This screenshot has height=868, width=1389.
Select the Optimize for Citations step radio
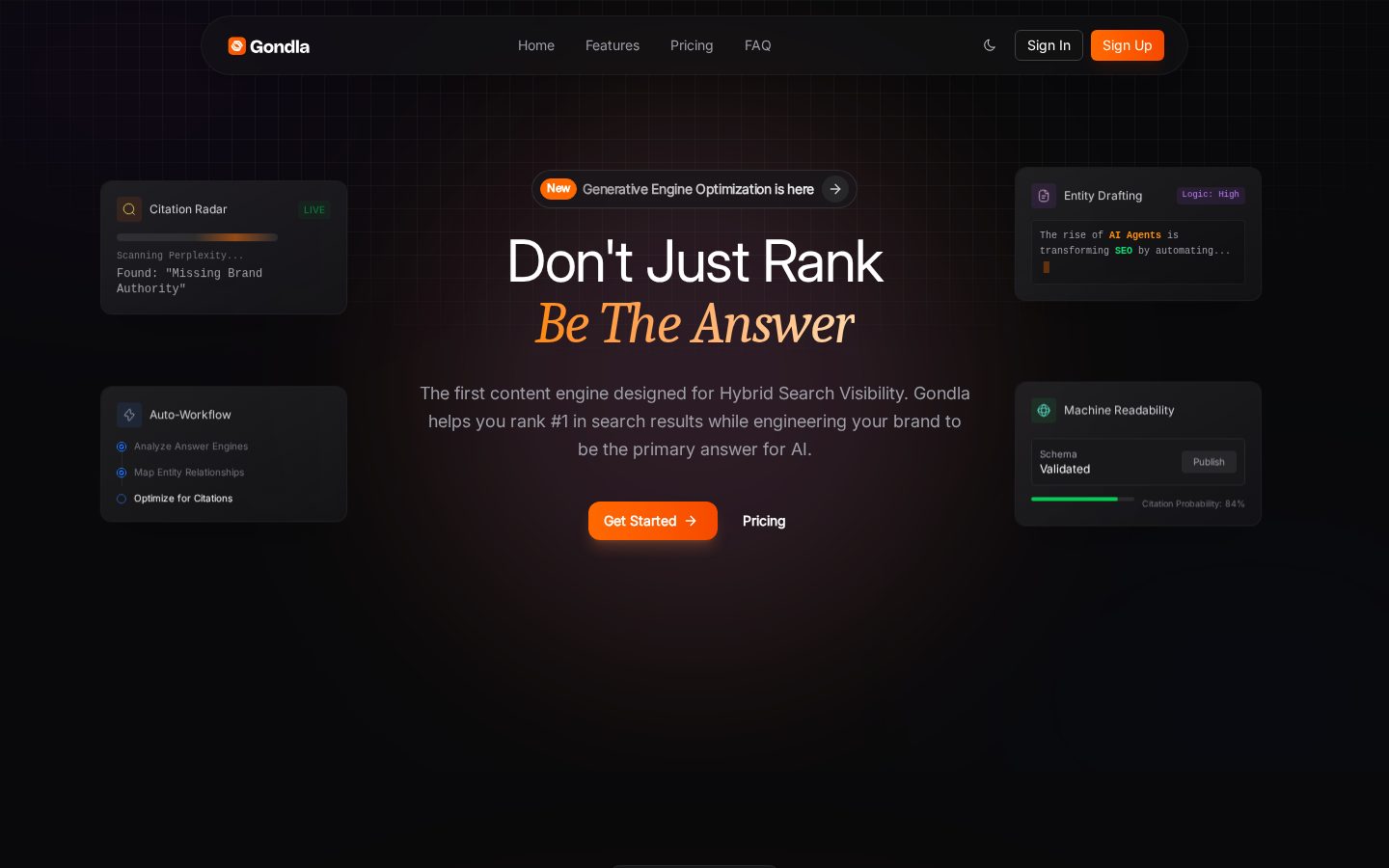[x=122, y=499]
